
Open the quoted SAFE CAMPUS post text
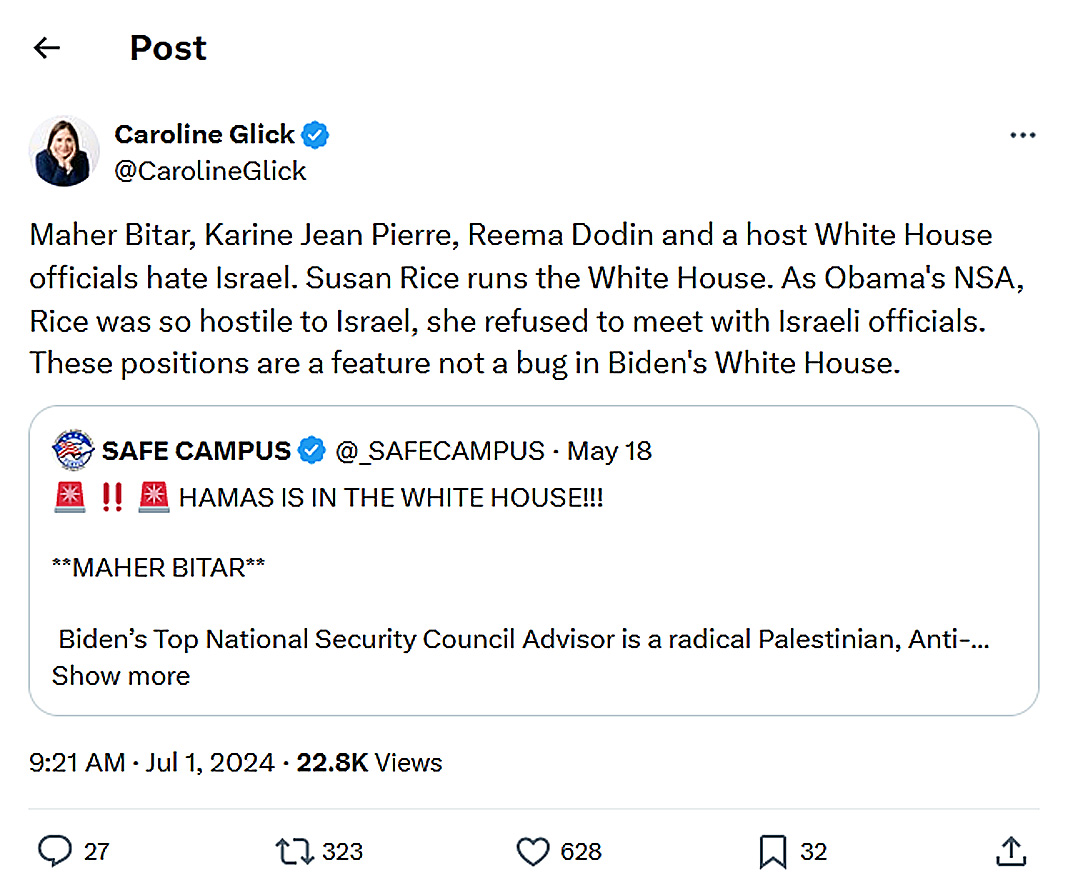coord(520,639)
